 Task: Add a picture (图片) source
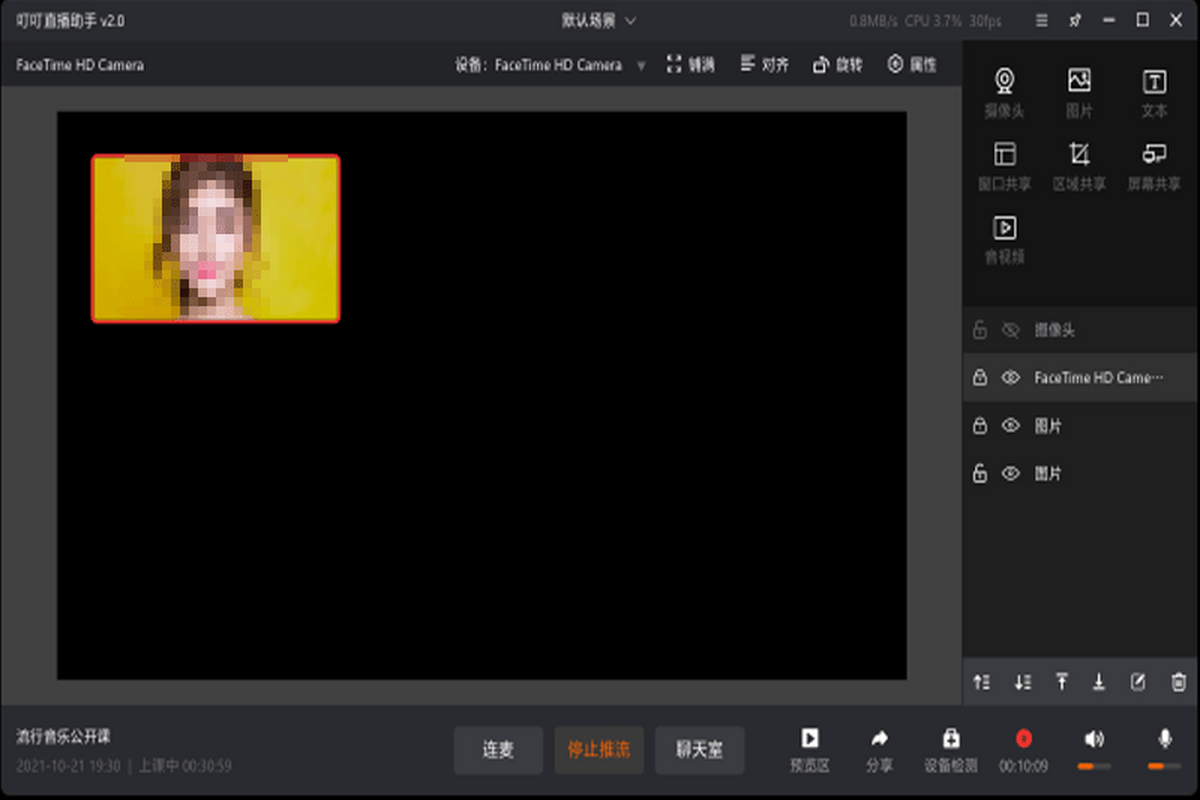pyautogui.click(x=1079, y=93)
